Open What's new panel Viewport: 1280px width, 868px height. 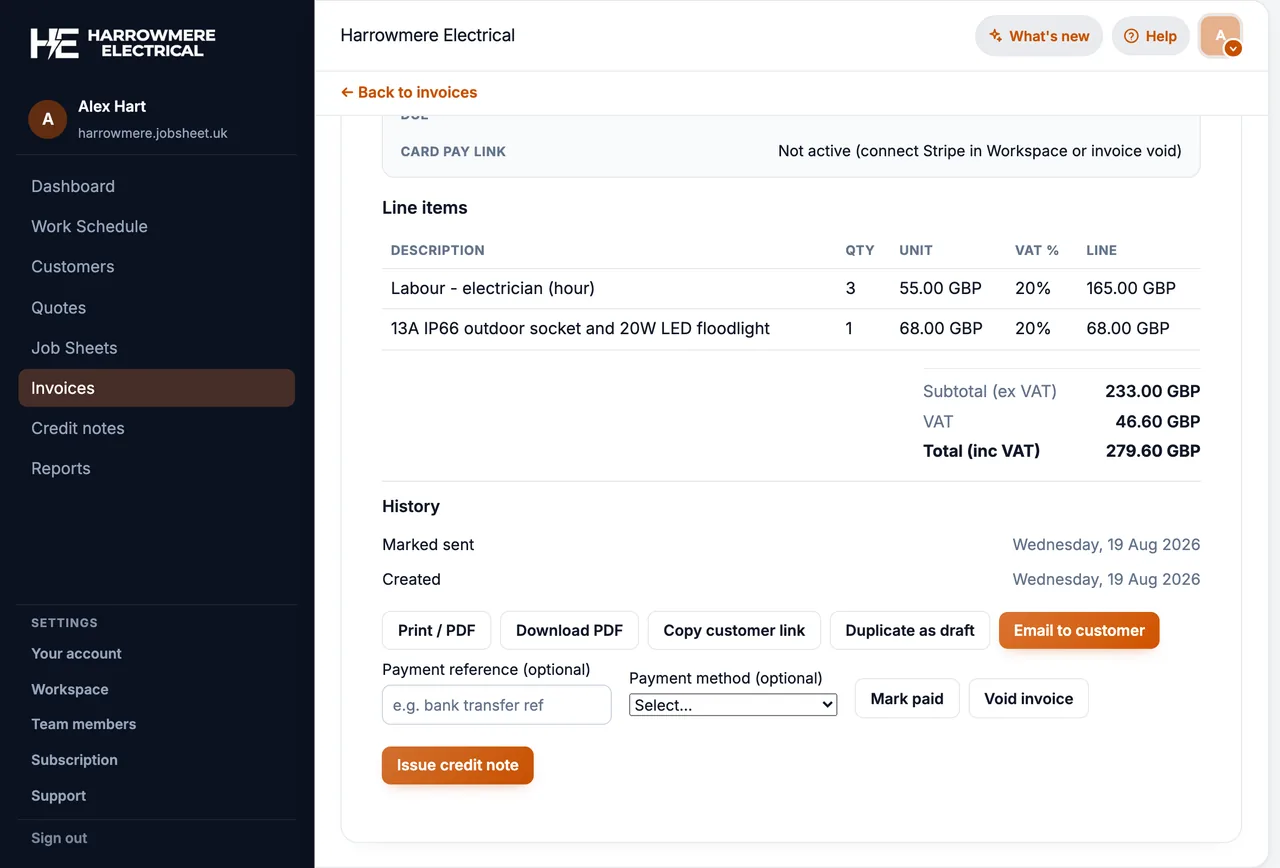coord(1039,36)
